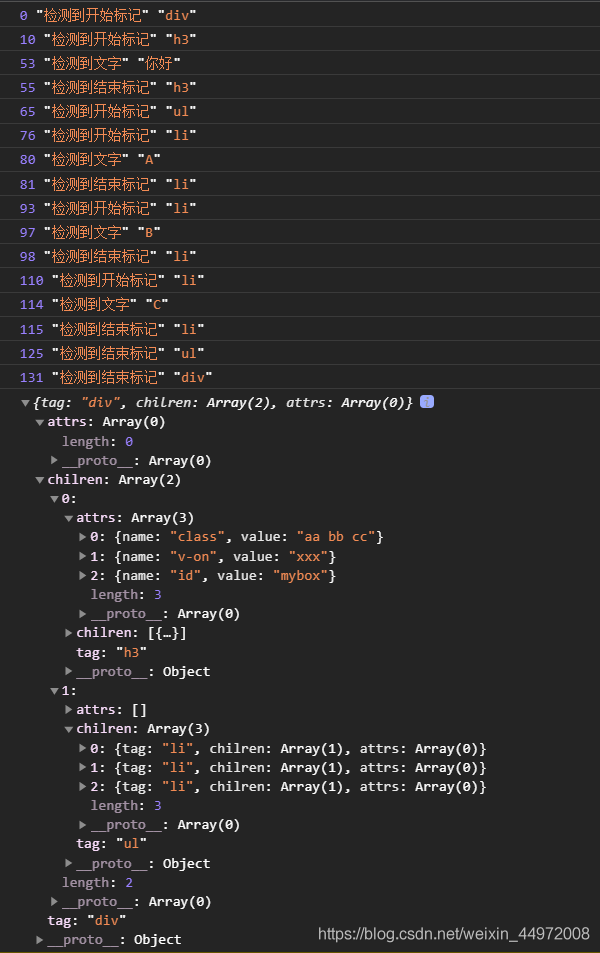
Task: Select log row 115 with "li" end tag
Action: pos(300,329)
